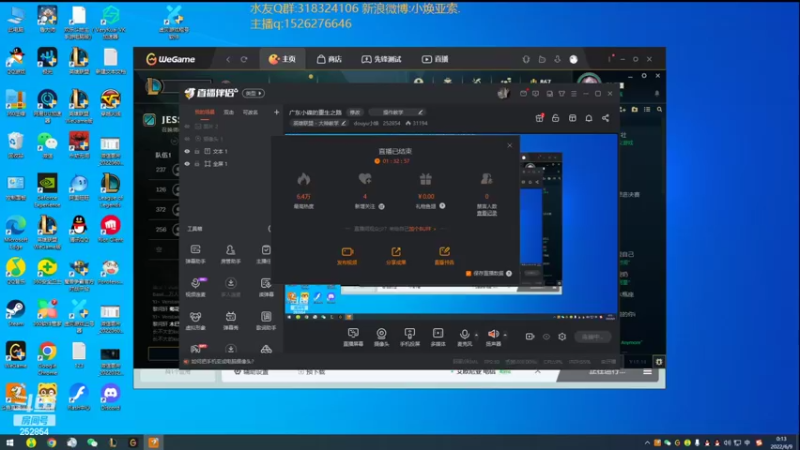Click bottom help hint about phone camera
Viewport: 800px width, 450px height.
click(219, 361)
